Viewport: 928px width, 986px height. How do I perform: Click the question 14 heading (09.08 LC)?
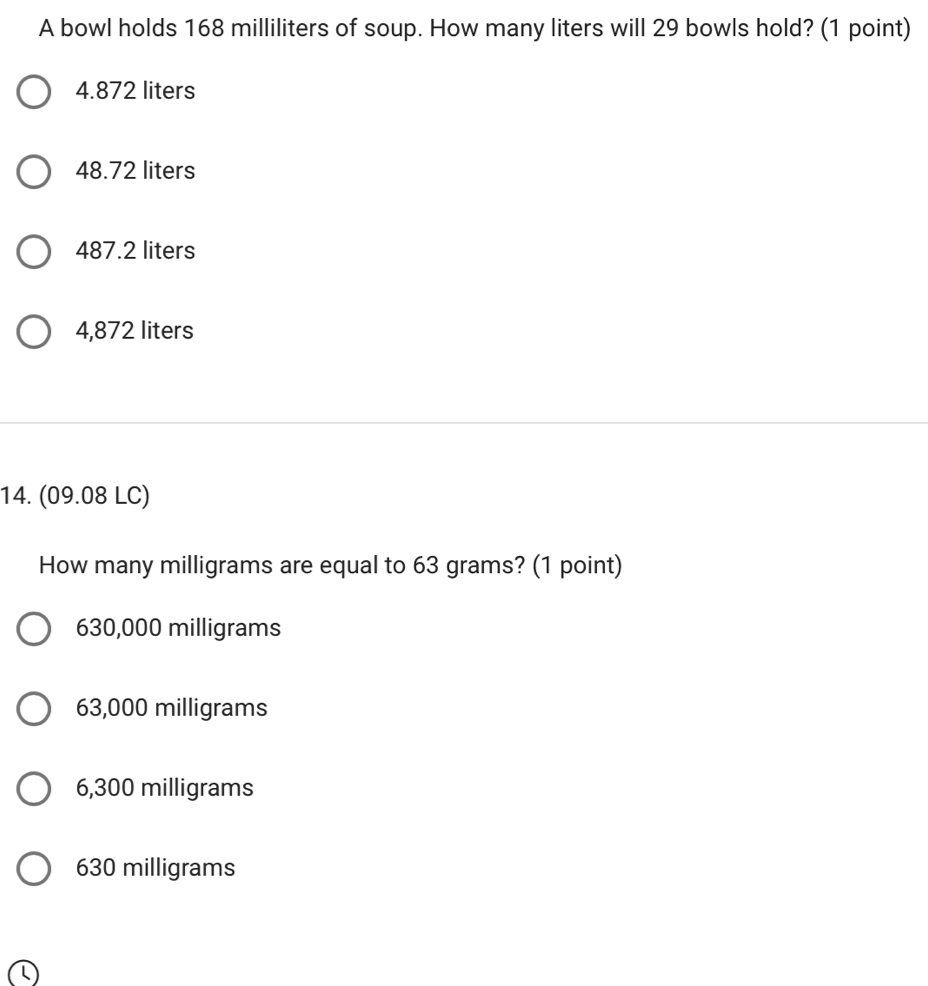[x=75, y=496]
